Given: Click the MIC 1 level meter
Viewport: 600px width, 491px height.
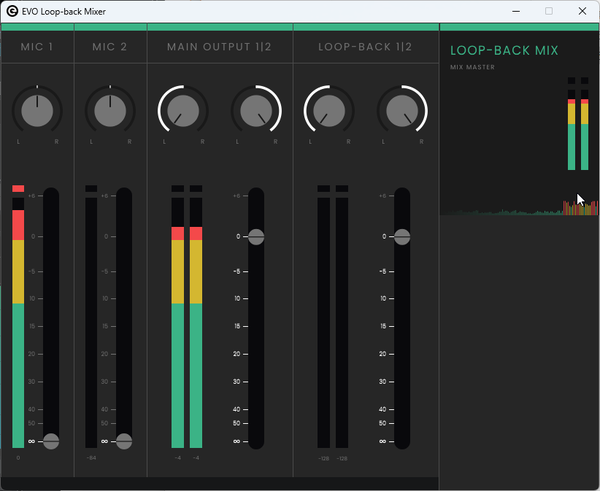Looking at the screenshot, I should [18, 320].
